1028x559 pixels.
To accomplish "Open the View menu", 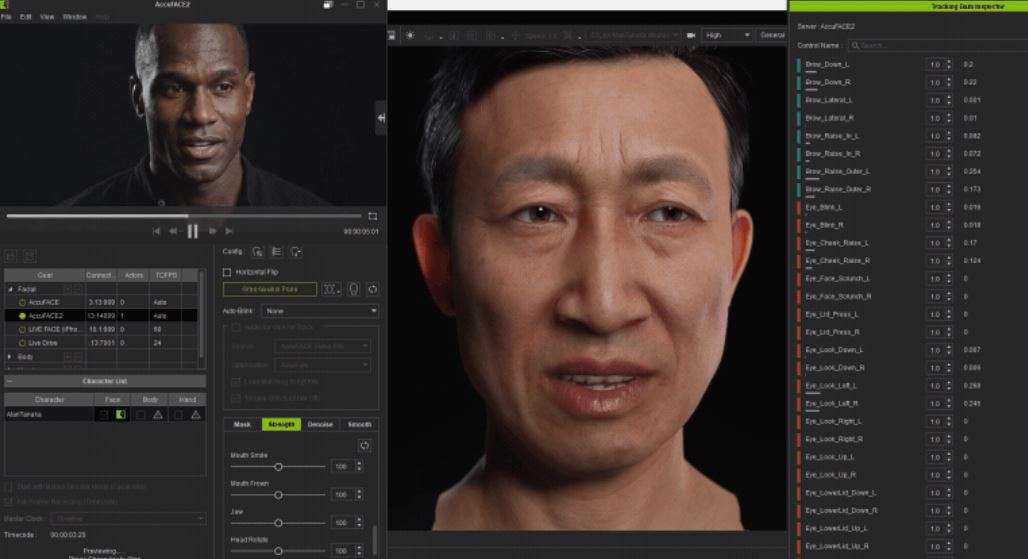I will click(47, 17).
